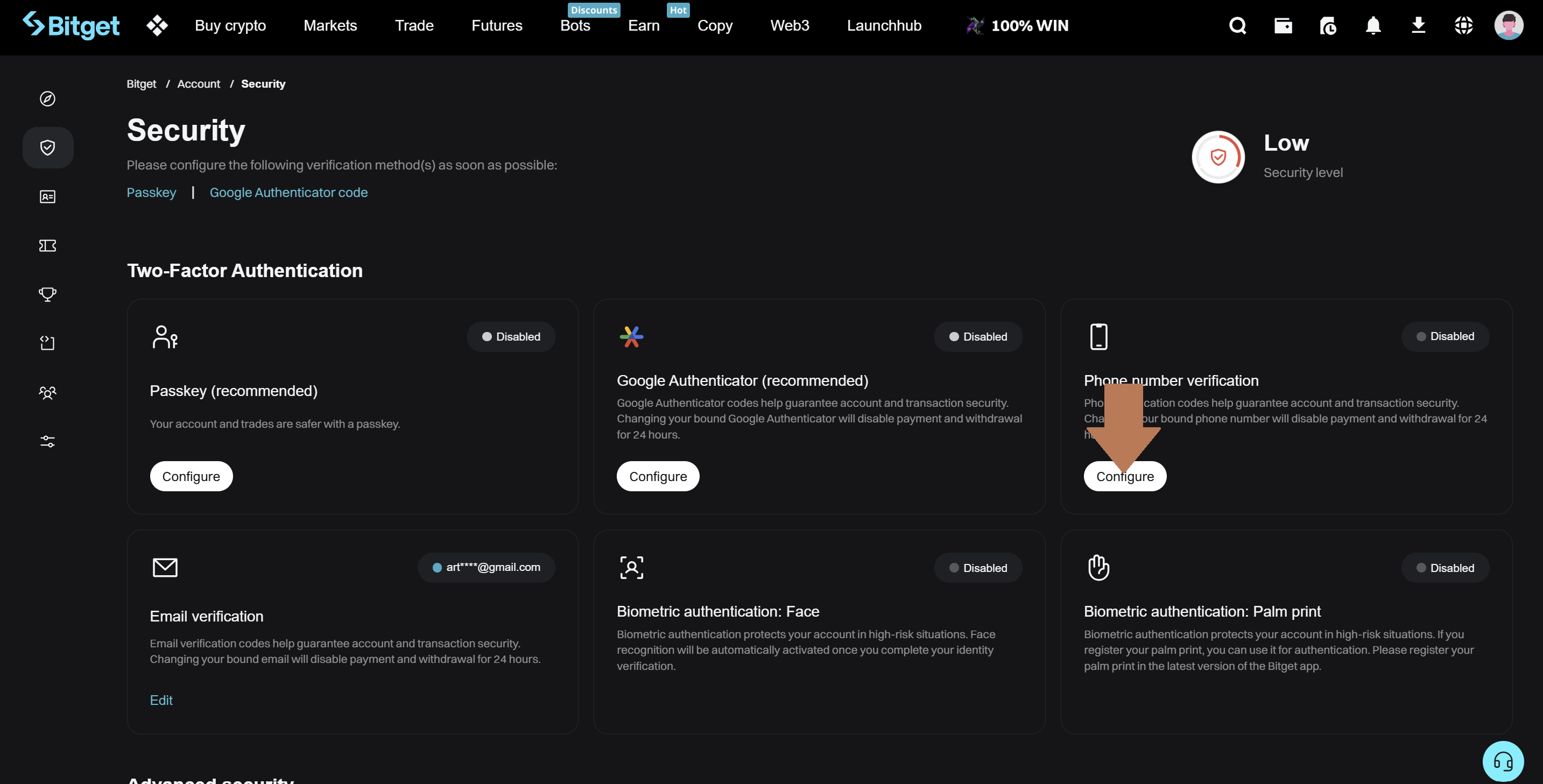The height and width of the screenshot is (784, 1543).
Task: Open the Futures menu
Action: coord(497,26)
